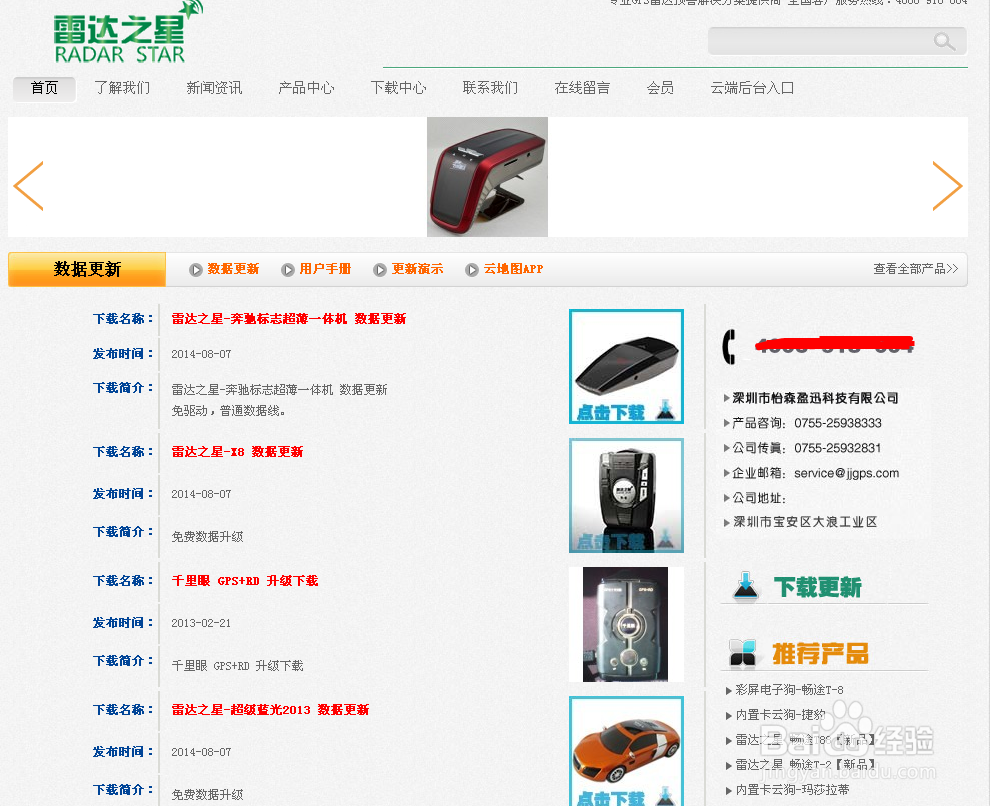The image size is (990, 806).
Task: Open 雷达之星-奔驰标志超薄一体机 数据更新 download title
Action: click(289, 319)
